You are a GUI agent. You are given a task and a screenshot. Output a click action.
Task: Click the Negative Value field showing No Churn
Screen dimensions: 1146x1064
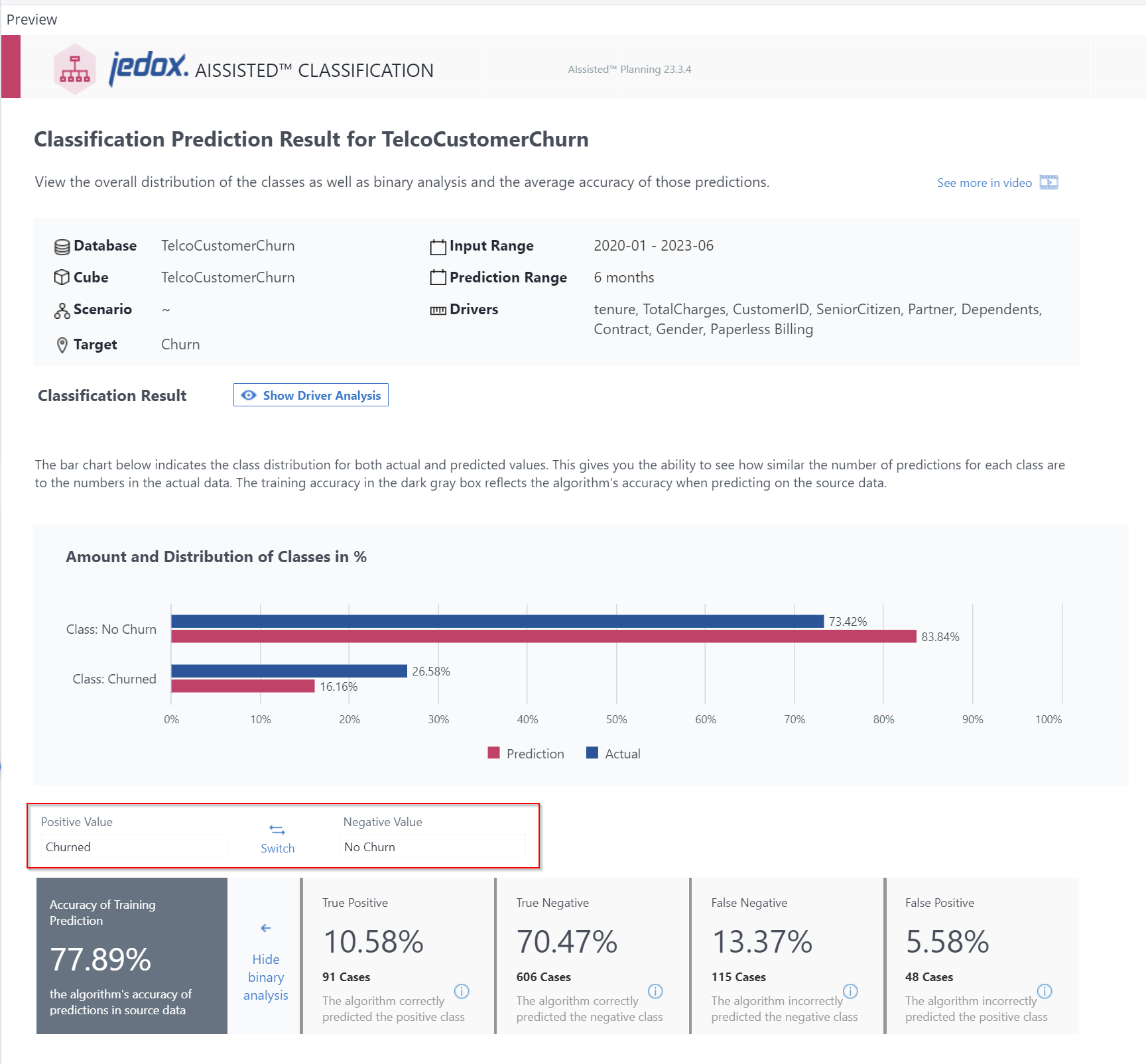coord(432,847)
